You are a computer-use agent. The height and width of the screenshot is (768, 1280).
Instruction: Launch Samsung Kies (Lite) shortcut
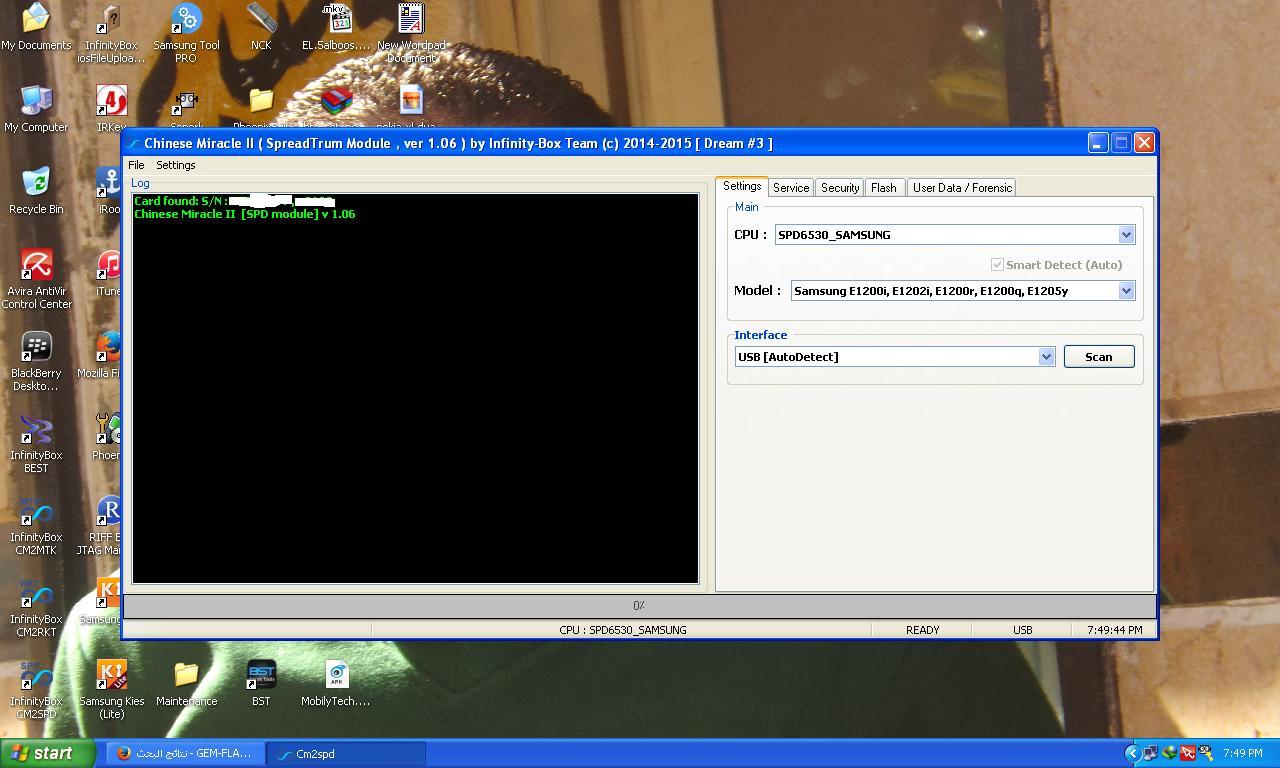point(111,689)
